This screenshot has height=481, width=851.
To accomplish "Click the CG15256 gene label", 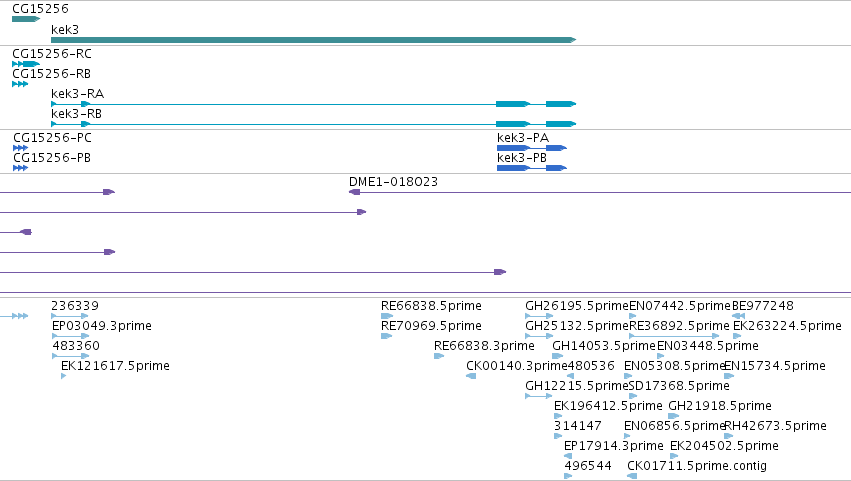I will click(40, 9).
